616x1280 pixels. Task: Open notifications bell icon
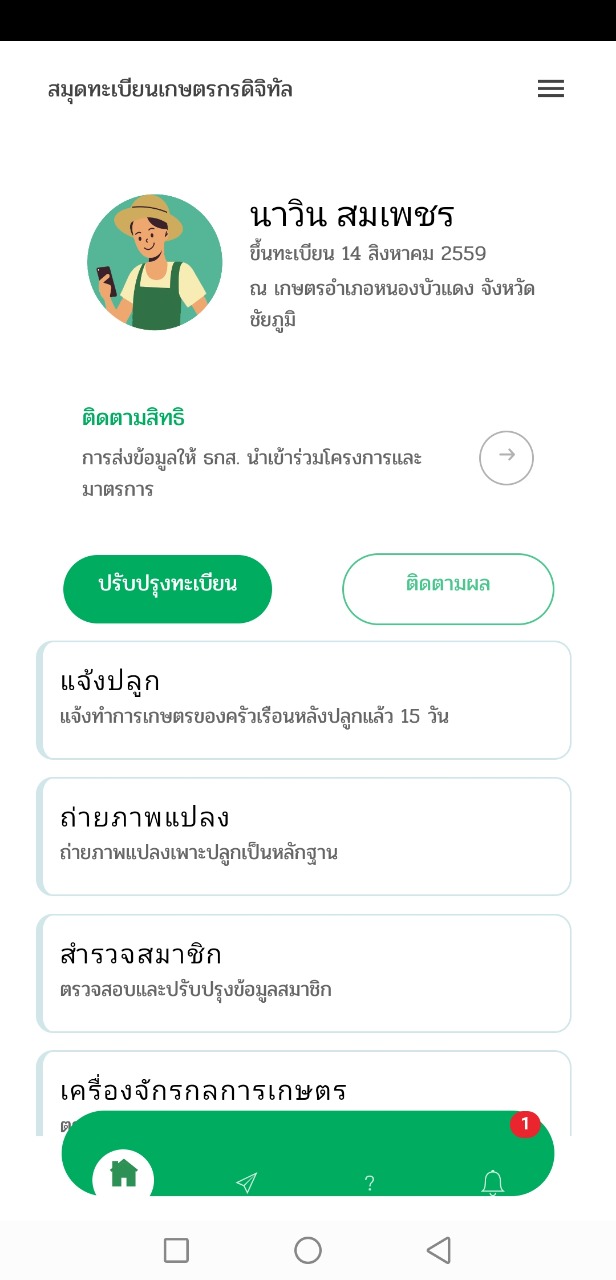click(x=493, y=1182)
